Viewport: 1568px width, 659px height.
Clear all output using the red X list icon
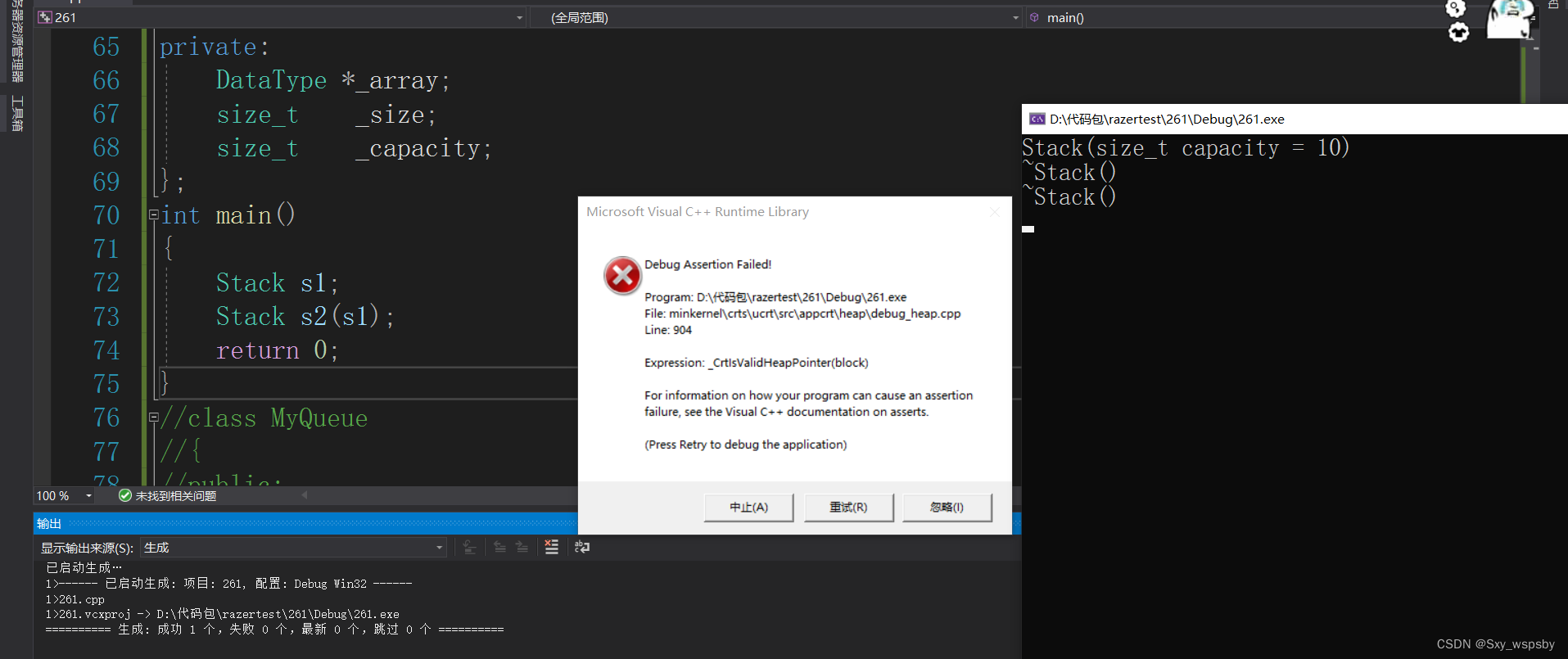point(552,547)
